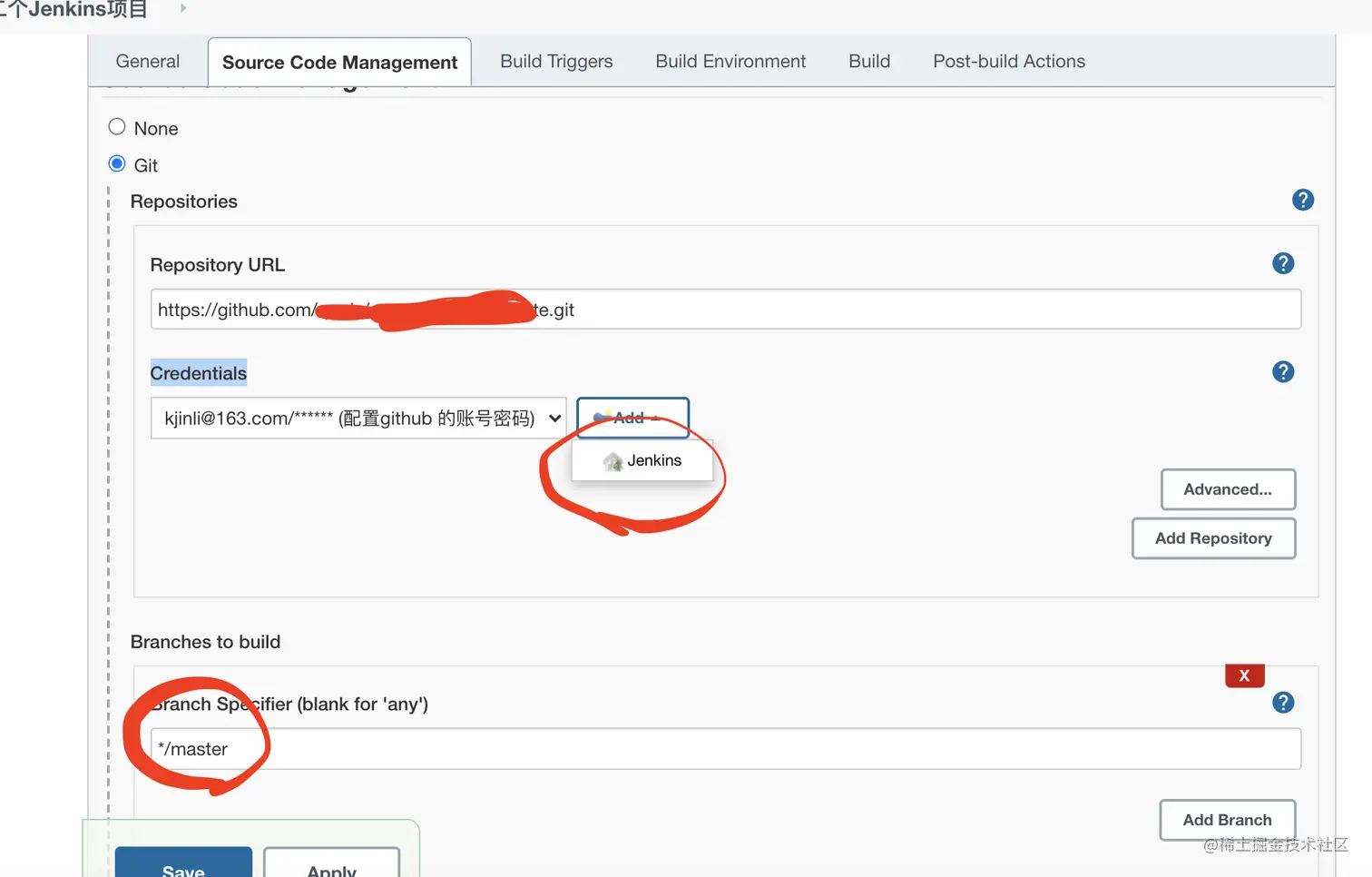Delete the branch with red X button
The height and width of the screenshot is (877, 1372).
[1244, 675]
